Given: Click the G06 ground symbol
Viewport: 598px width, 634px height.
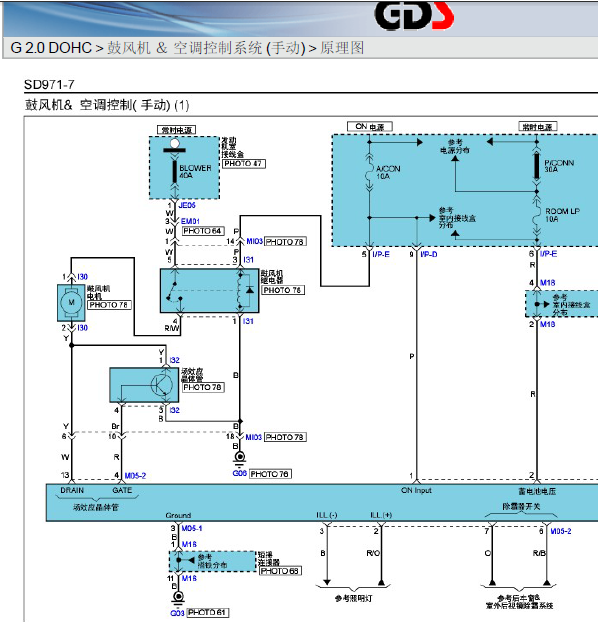Looking at the screenshot, I should (x=239, y=458).
